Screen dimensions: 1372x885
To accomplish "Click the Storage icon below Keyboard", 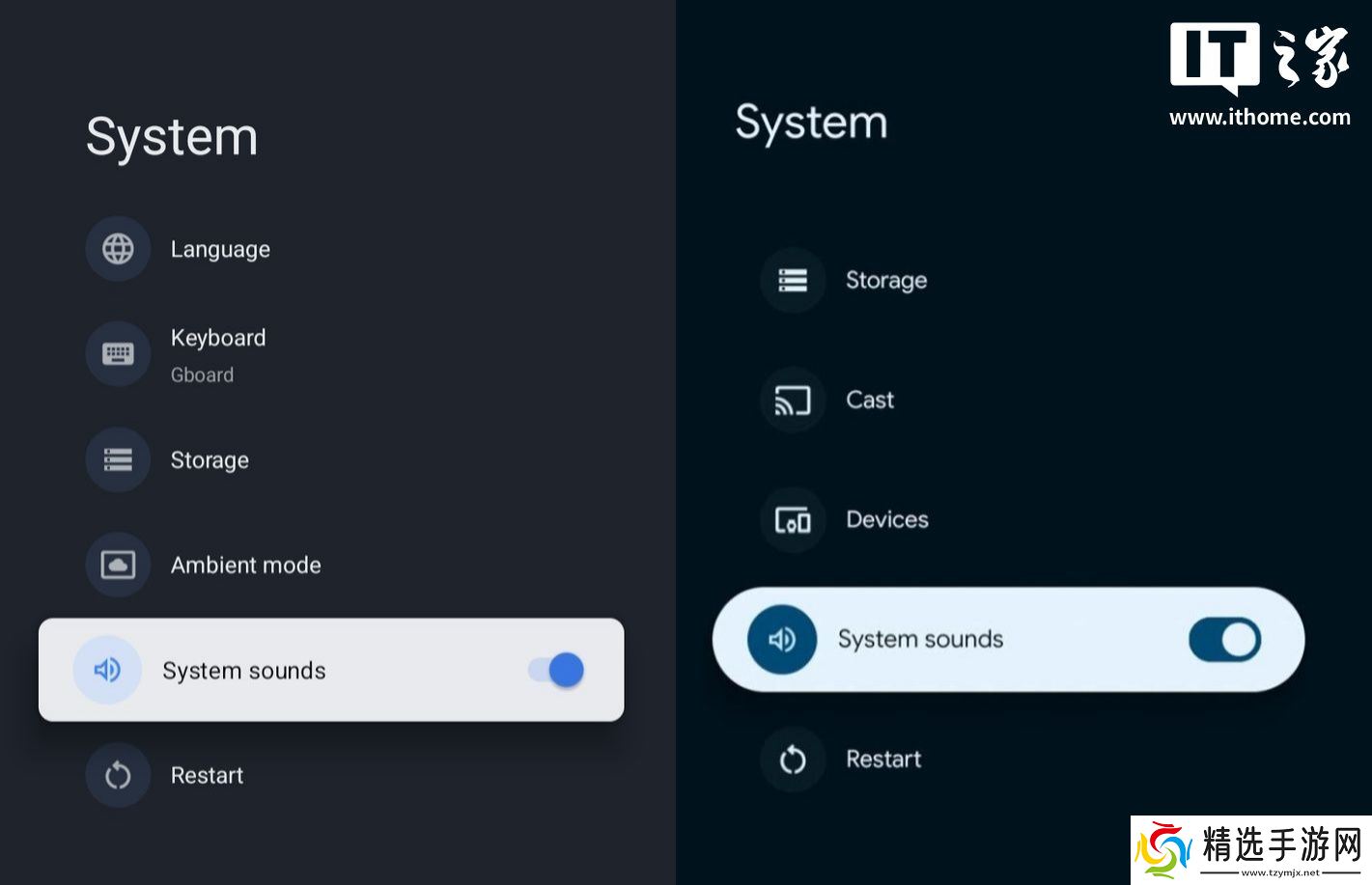I will point(118,459).
